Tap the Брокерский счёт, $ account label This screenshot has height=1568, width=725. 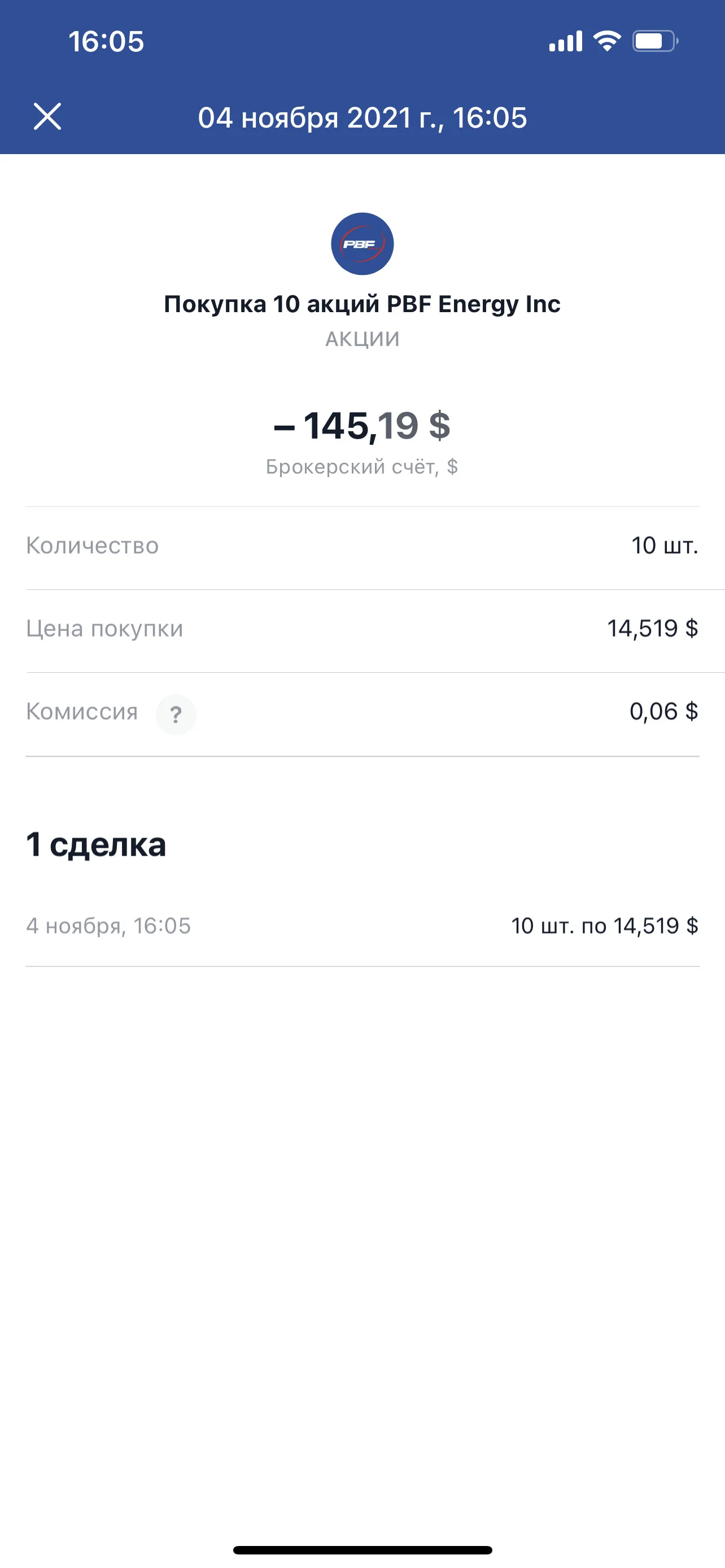pos(362,467)
